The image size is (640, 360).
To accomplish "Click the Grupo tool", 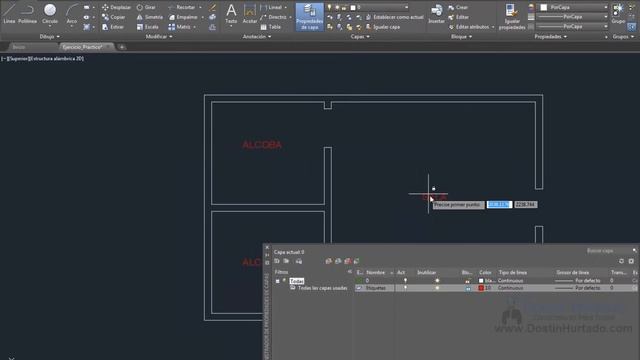I will pyautogui.click(x=618, y=13).
